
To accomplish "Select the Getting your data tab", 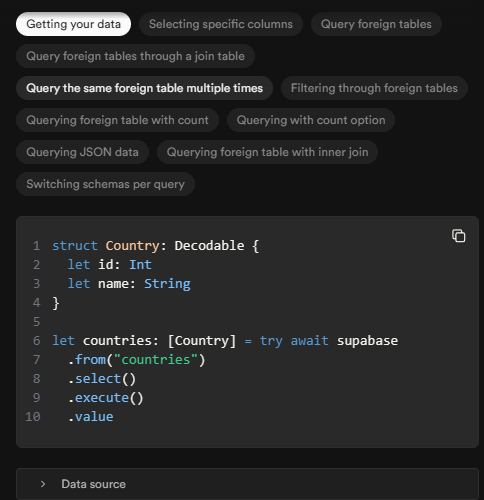I will (73, 24).
